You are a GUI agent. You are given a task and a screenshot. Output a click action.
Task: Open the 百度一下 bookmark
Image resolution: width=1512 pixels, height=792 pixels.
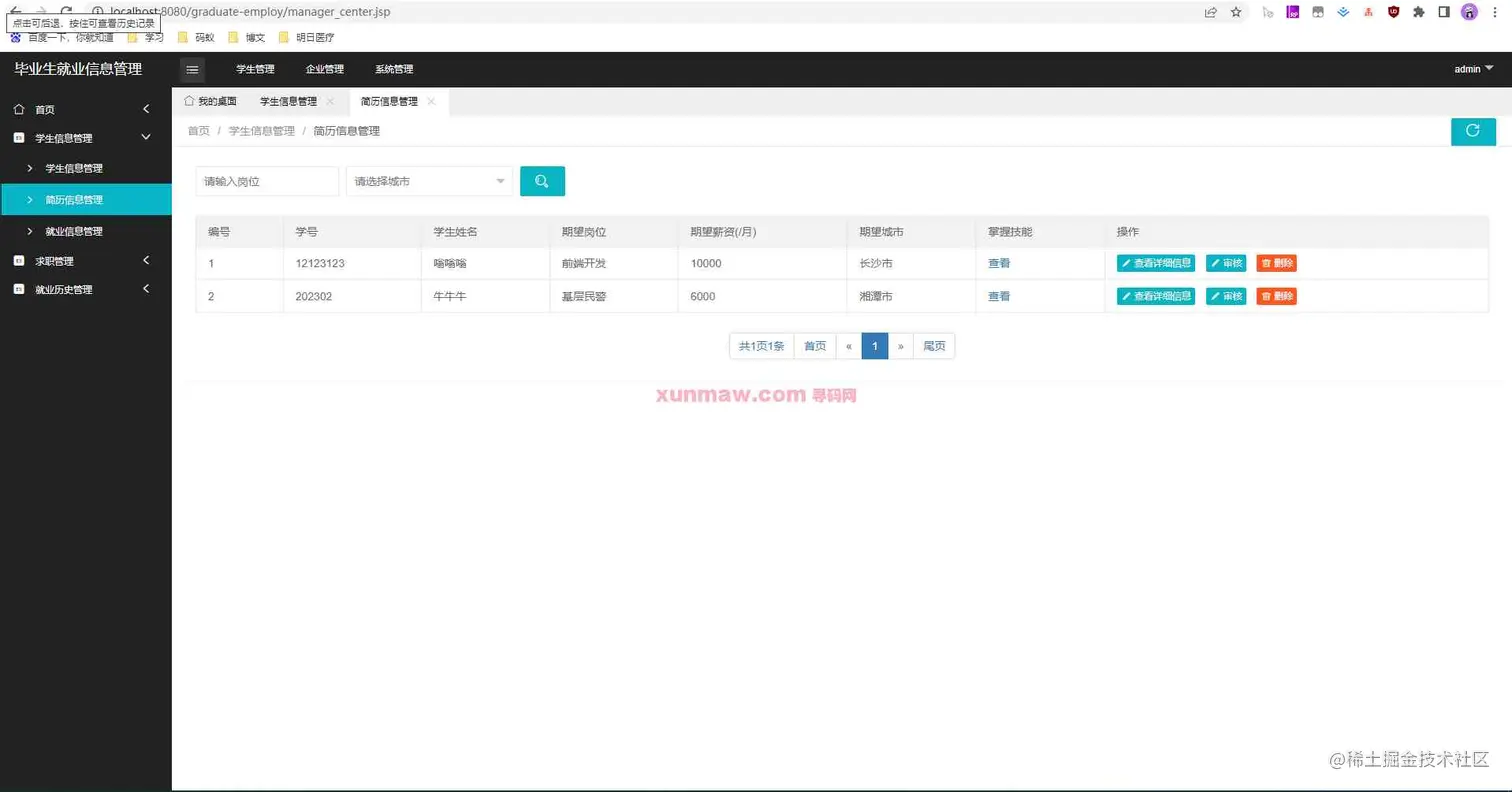click(60, 37)
